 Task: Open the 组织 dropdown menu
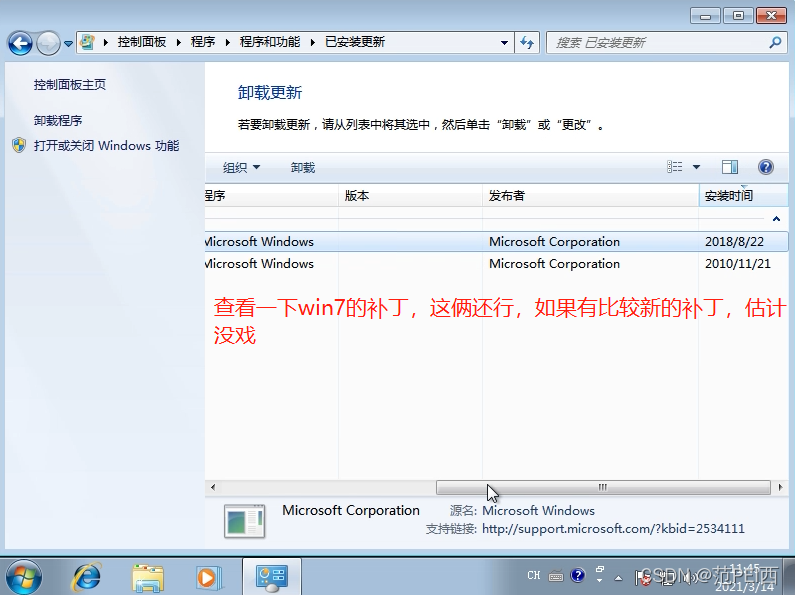[241, 168]
